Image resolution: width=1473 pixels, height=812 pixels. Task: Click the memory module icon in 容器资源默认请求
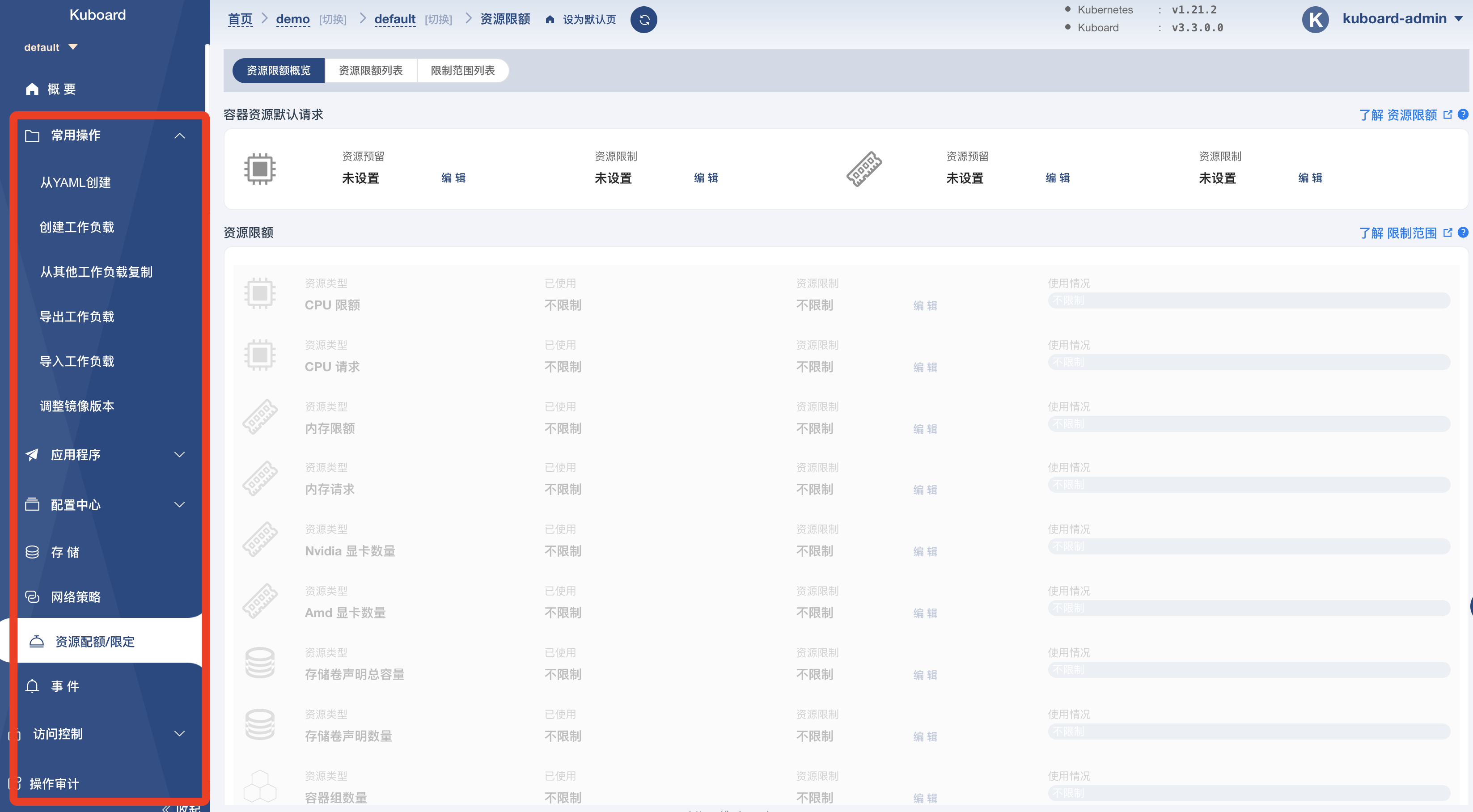[864, 169]
